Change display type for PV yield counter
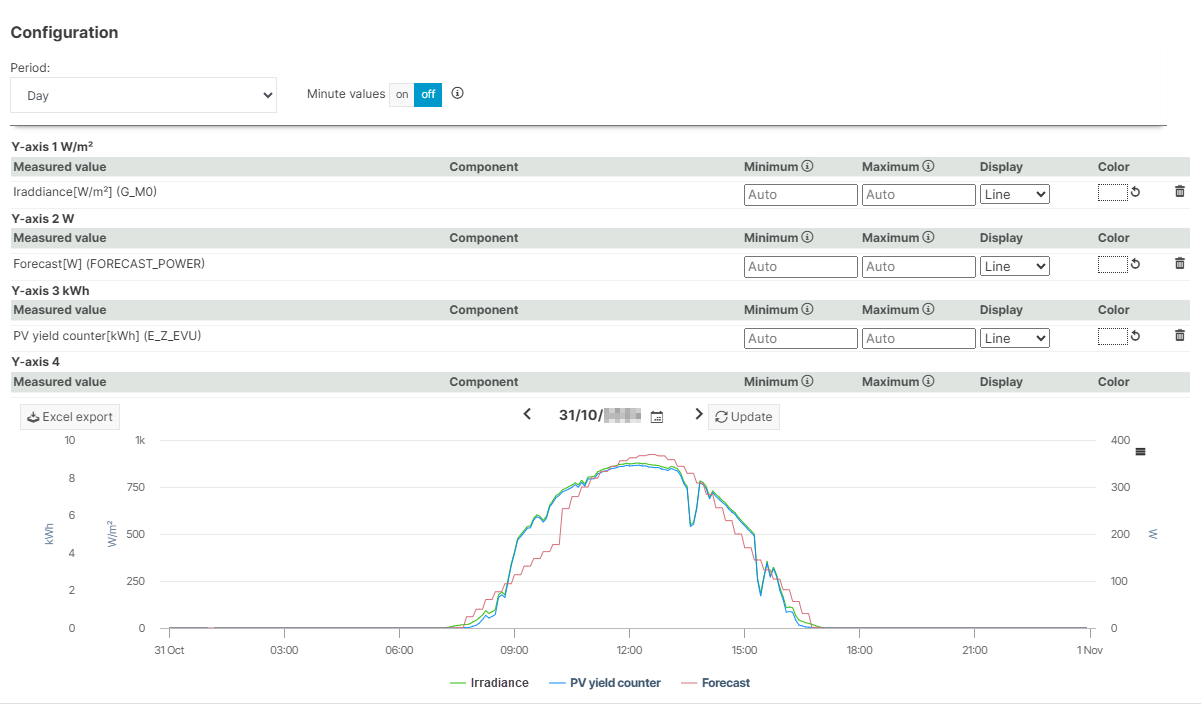The image size is (1201, 706). [x=1014, y=338]
